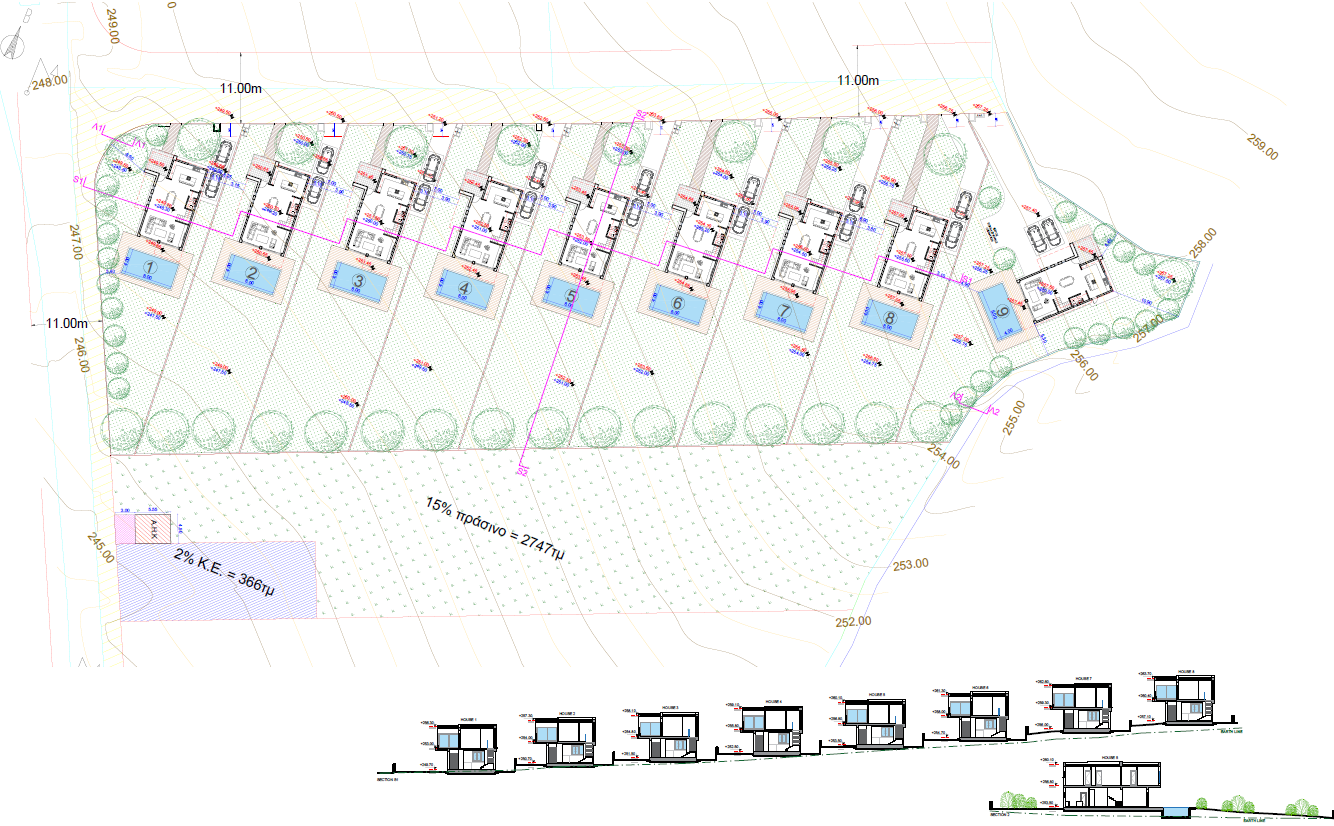1334x826 pixels.
Task: Select the S2 section marker at bottom
Action: point(521,470)
